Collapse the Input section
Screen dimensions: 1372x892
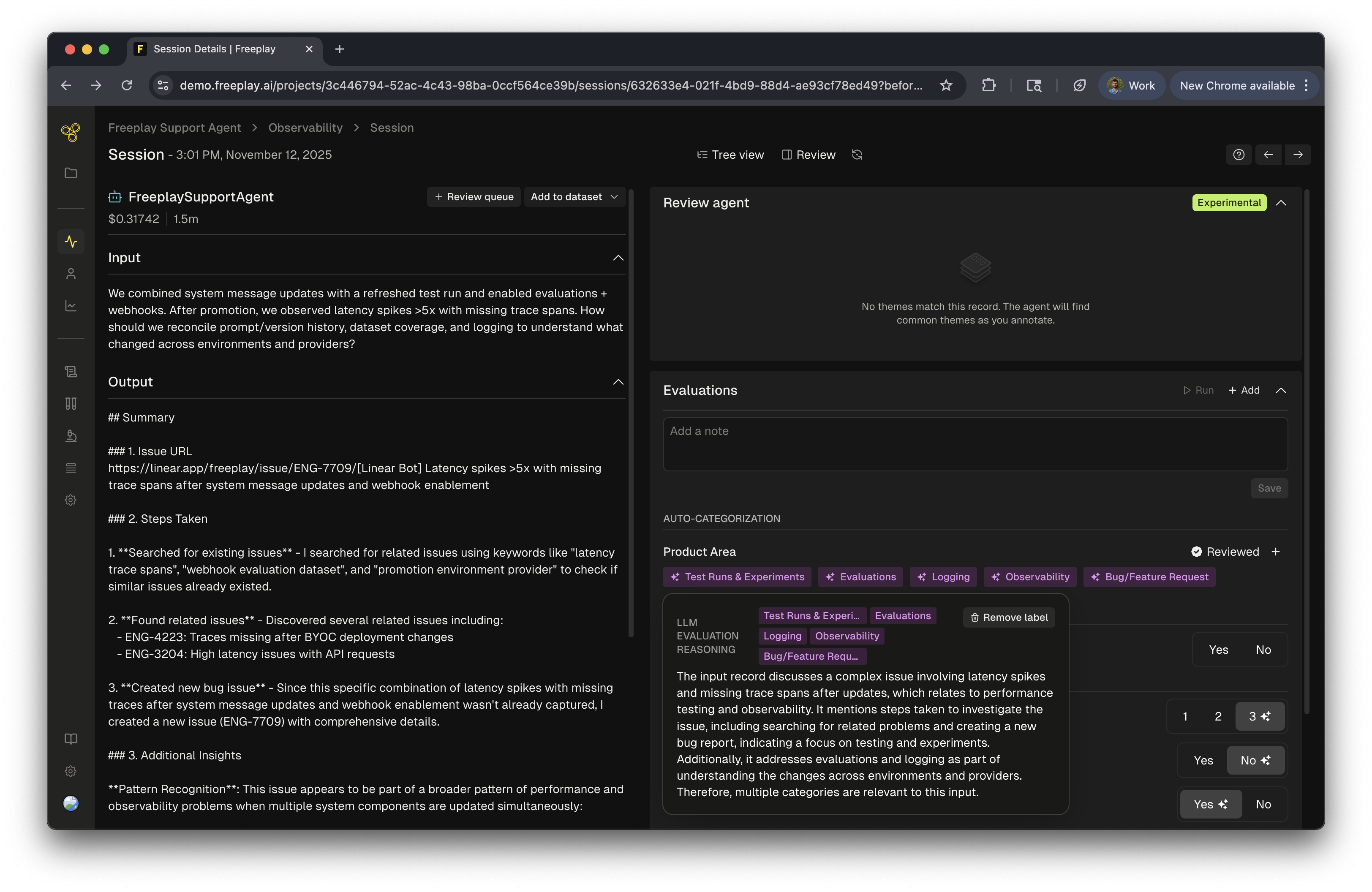pyautogui.click(x=618, y=258)
